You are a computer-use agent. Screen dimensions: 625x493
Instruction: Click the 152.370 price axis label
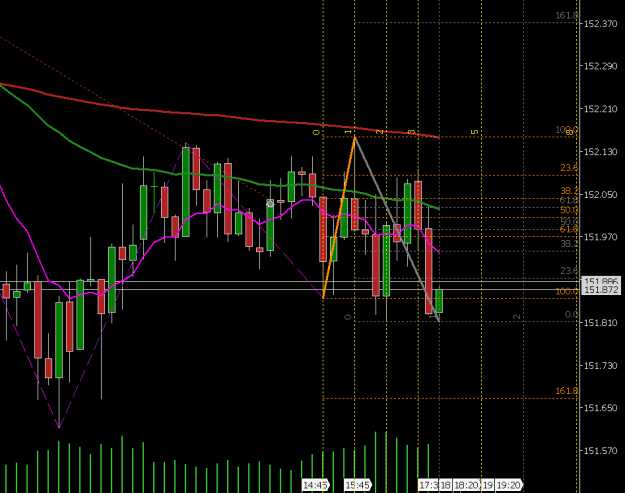point(600,24)
